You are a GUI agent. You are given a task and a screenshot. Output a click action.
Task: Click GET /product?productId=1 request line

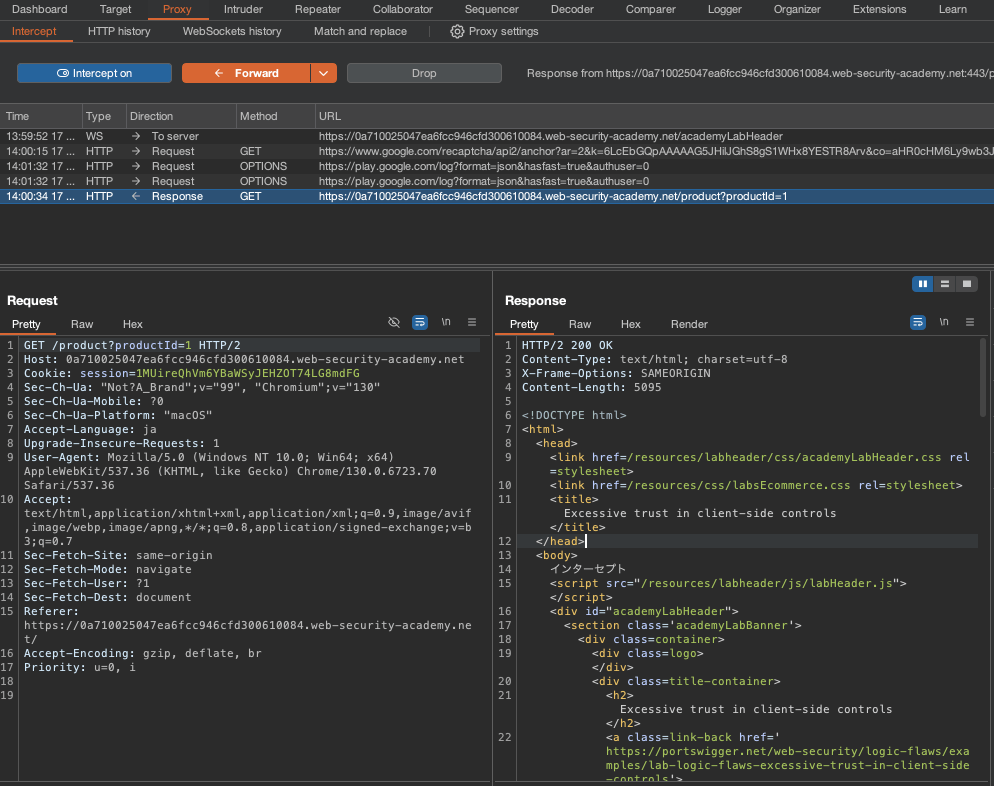[132, 345]
